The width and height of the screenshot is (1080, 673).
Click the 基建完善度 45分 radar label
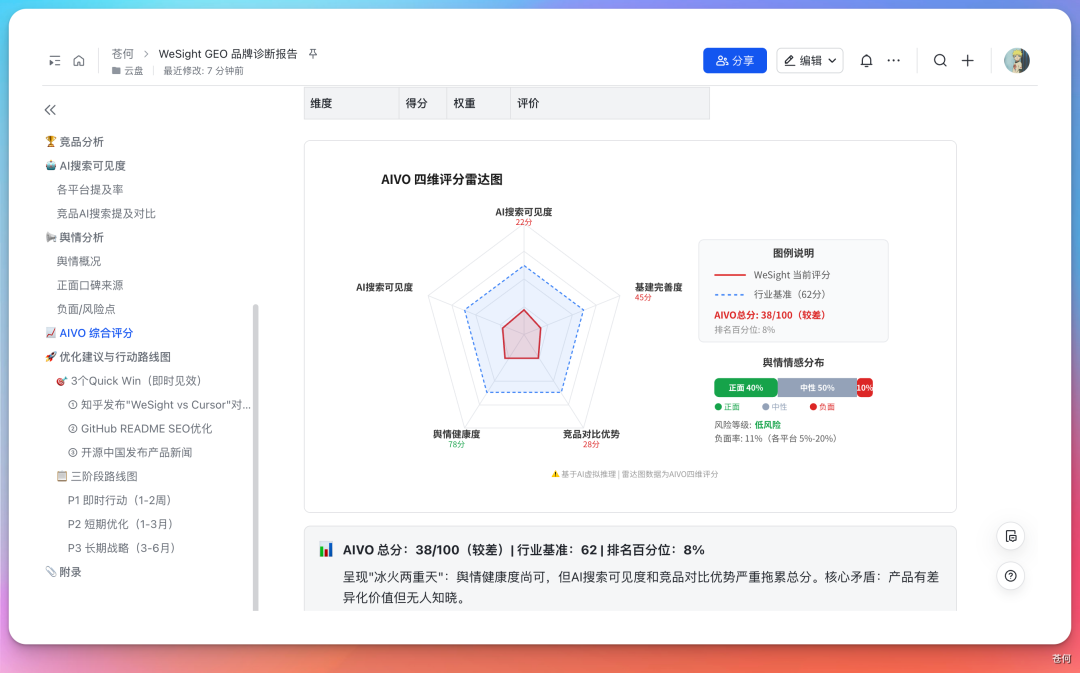tap(658, 291)
